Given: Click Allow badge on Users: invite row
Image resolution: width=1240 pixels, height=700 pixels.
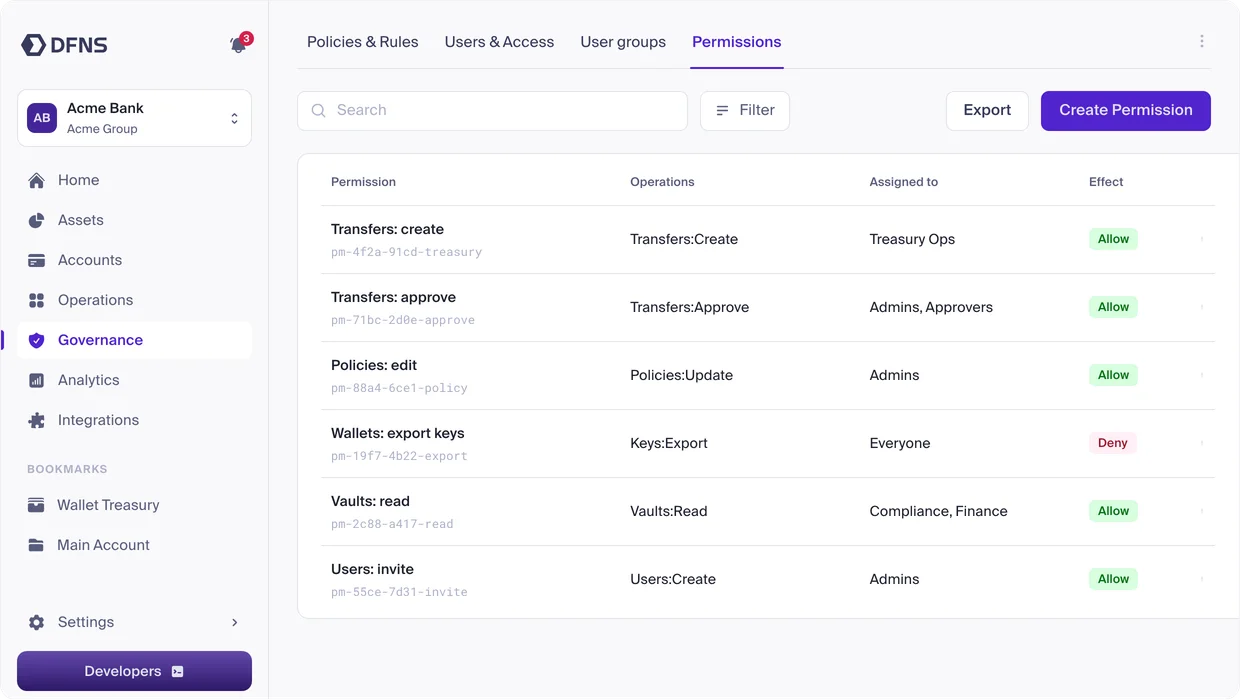Looking at the screenshot, I should (x=1113, y=579).
